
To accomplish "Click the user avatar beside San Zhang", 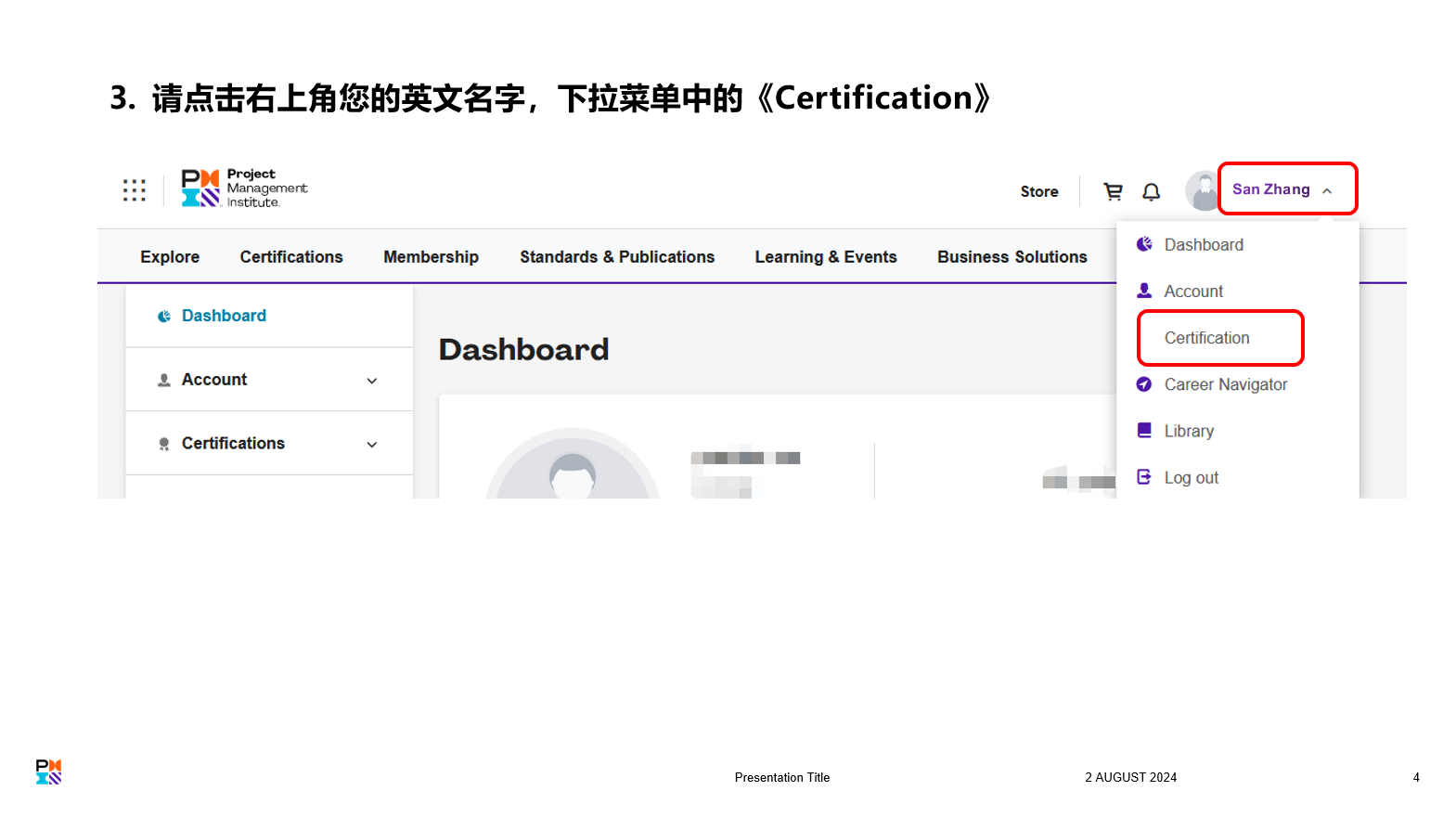I will click(1203, 190).
